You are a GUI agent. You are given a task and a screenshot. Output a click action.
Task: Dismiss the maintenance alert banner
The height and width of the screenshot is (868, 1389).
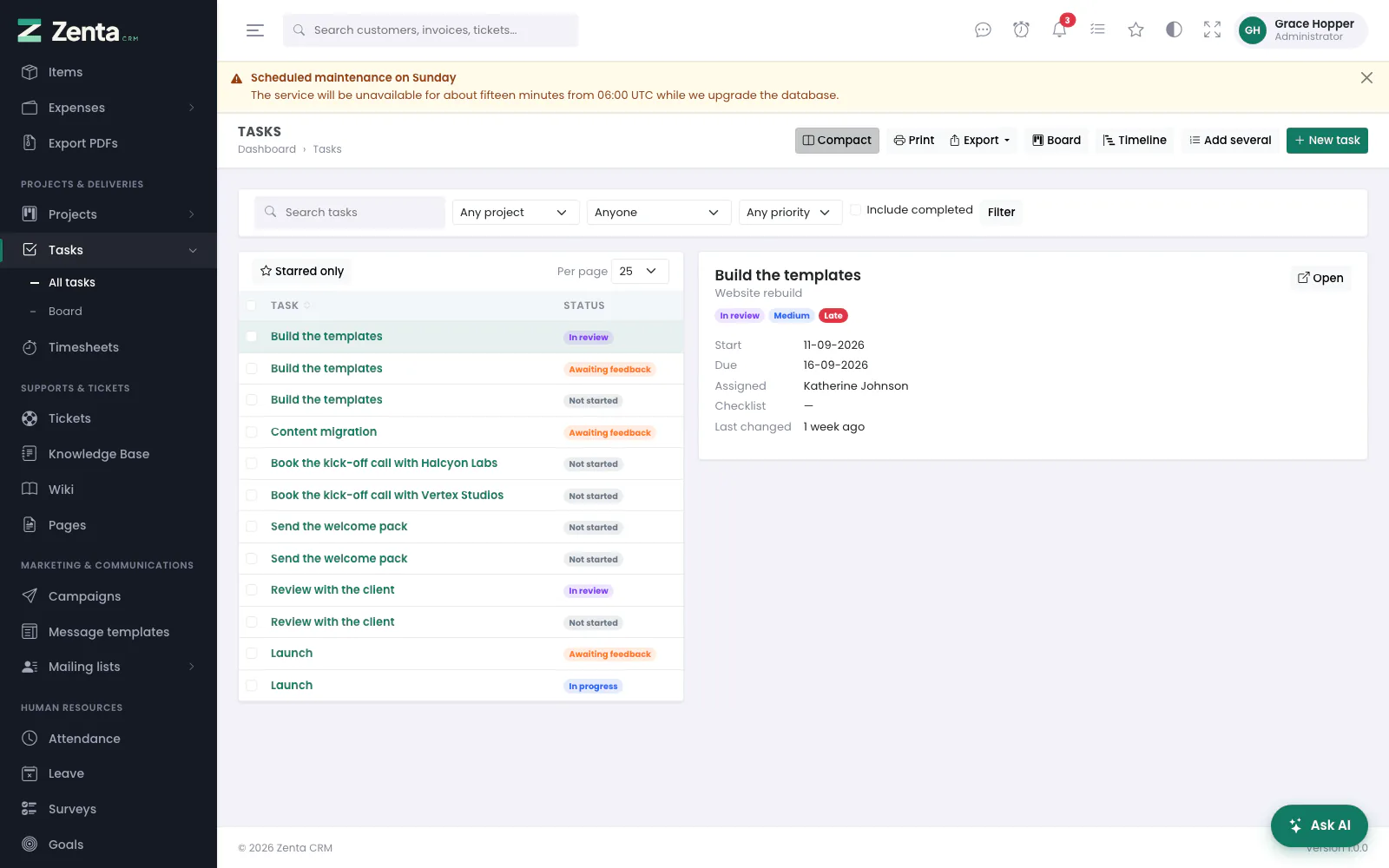point(1366,78)
